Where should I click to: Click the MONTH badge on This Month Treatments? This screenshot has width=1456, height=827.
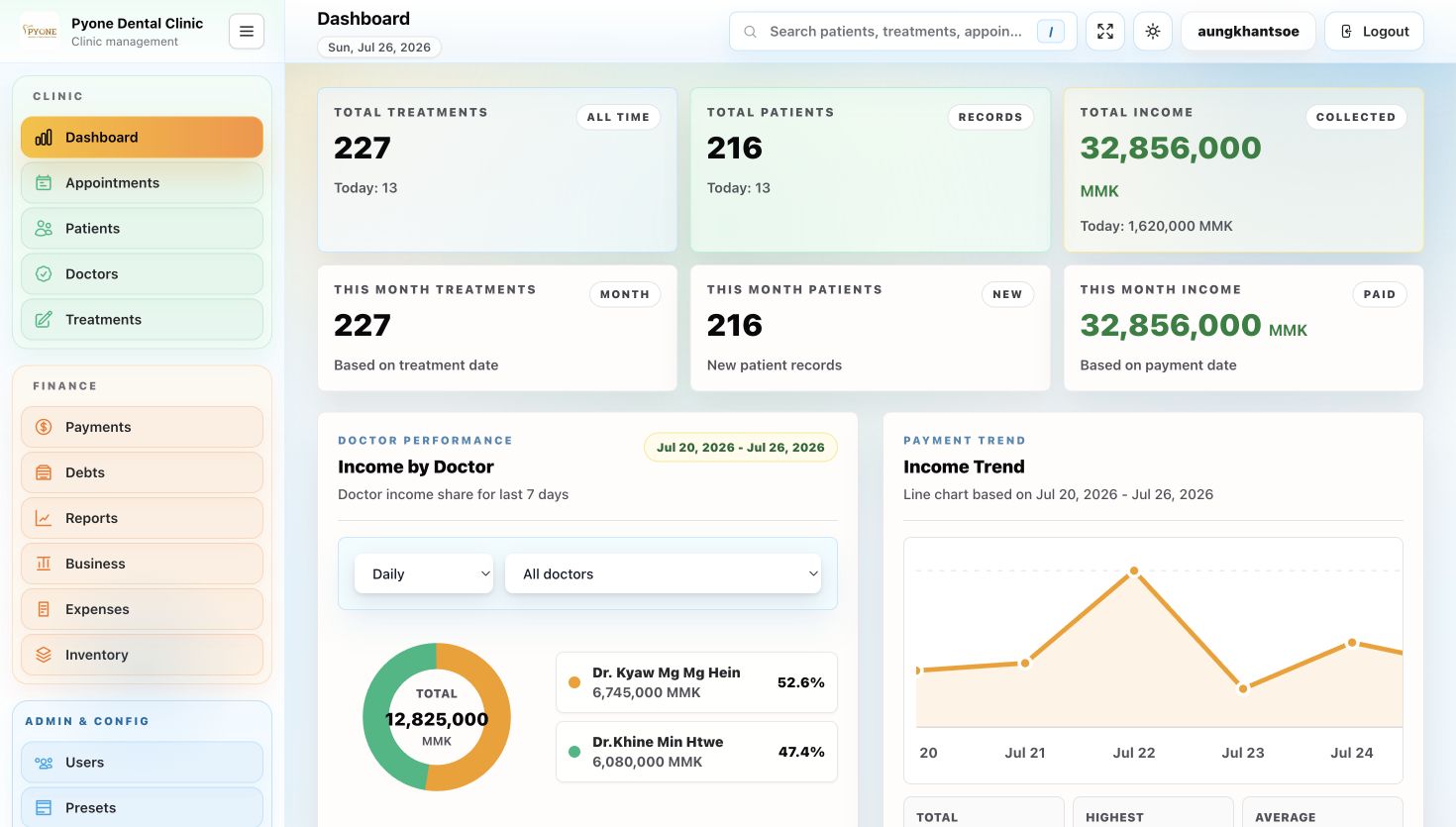point(625,294)
